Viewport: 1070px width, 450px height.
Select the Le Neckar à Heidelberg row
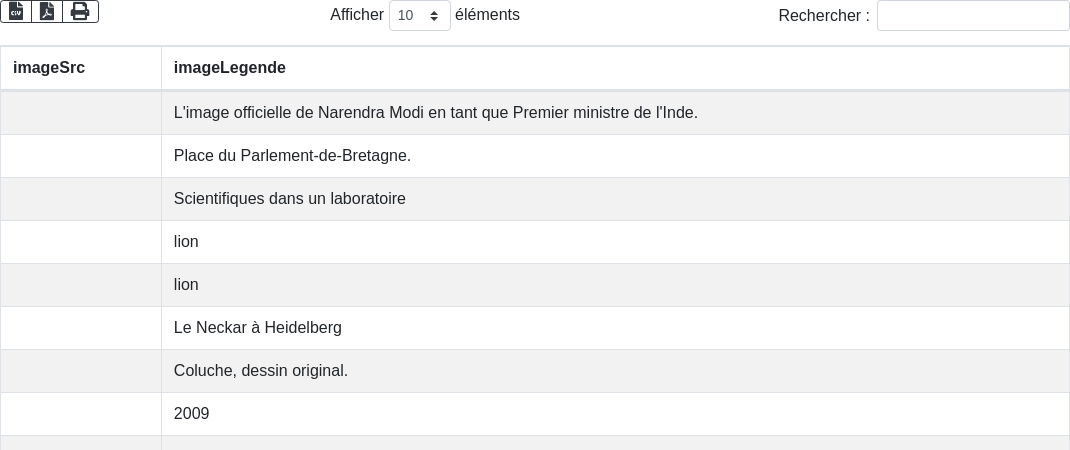pyautogui.click(x=535, y=328)
